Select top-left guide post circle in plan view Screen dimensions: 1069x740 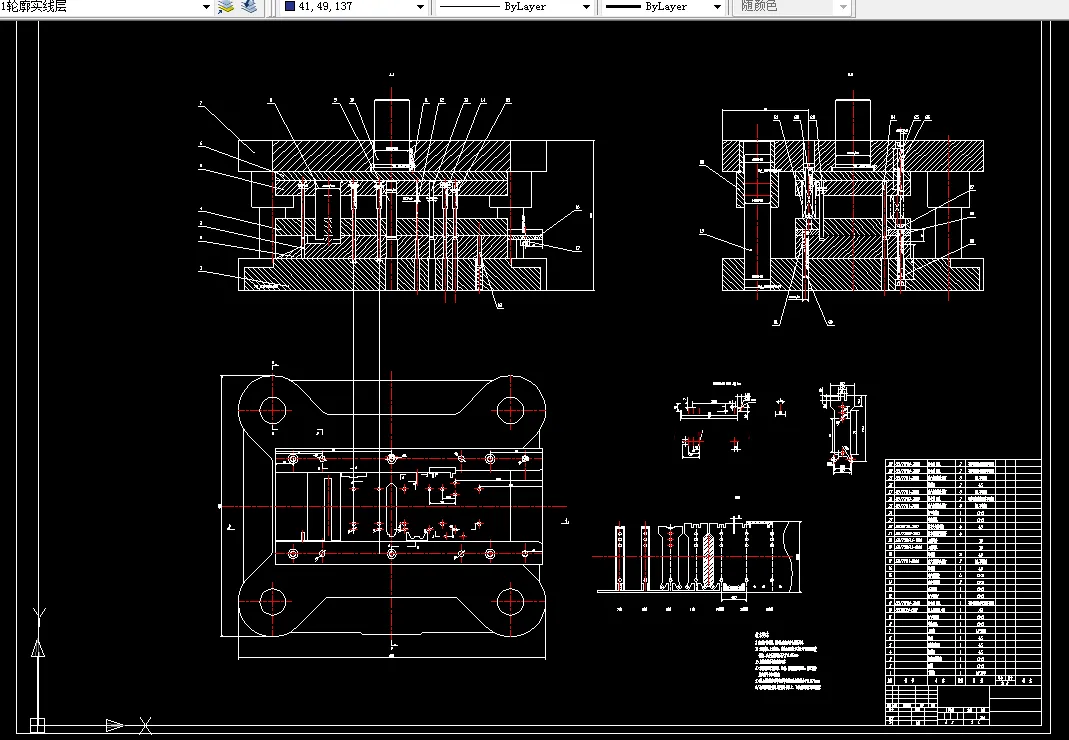(x=273, y=408)
